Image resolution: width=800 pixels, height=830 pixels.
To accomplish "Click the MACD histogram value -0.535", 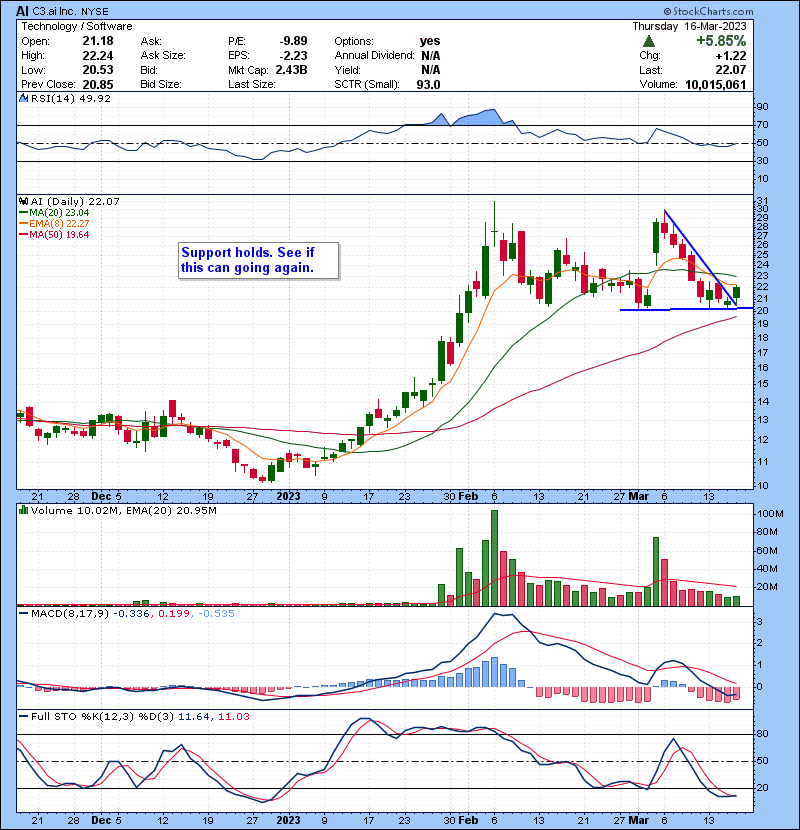I will click(216, 613).
